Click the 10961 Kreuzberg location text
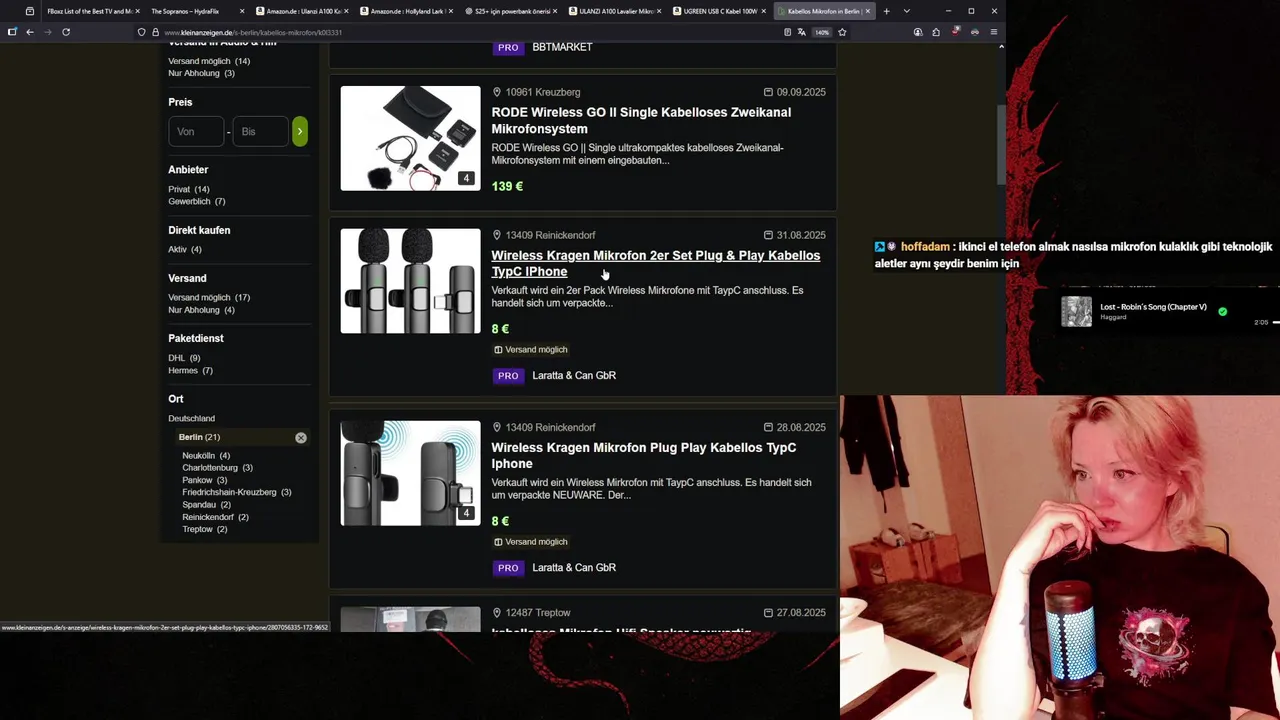The height and width of the screenshot is (720, 1280). (x=542, y=92)
